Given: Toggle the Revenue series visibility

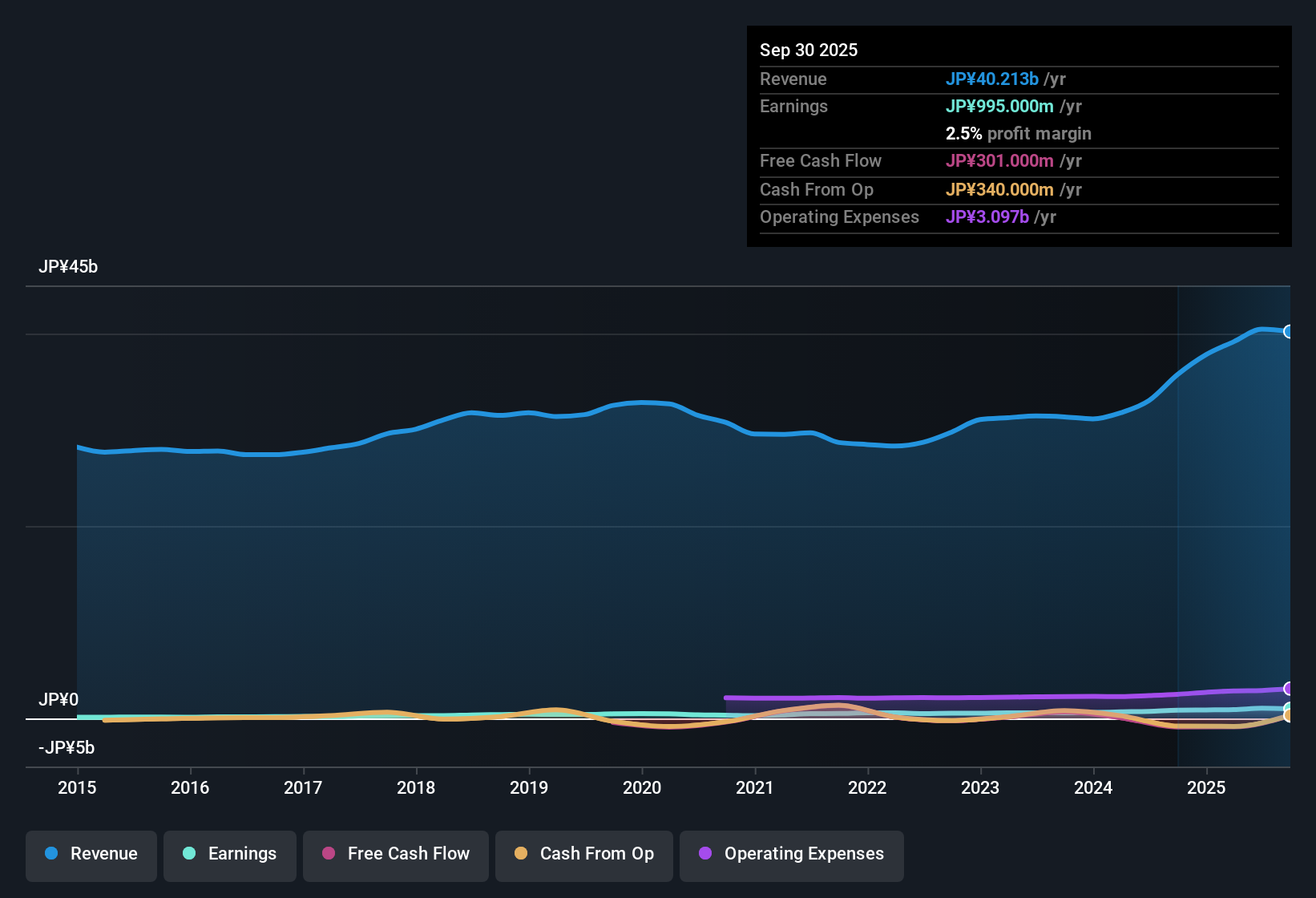Looking at the screenshot, I should (x=91, y=854).
